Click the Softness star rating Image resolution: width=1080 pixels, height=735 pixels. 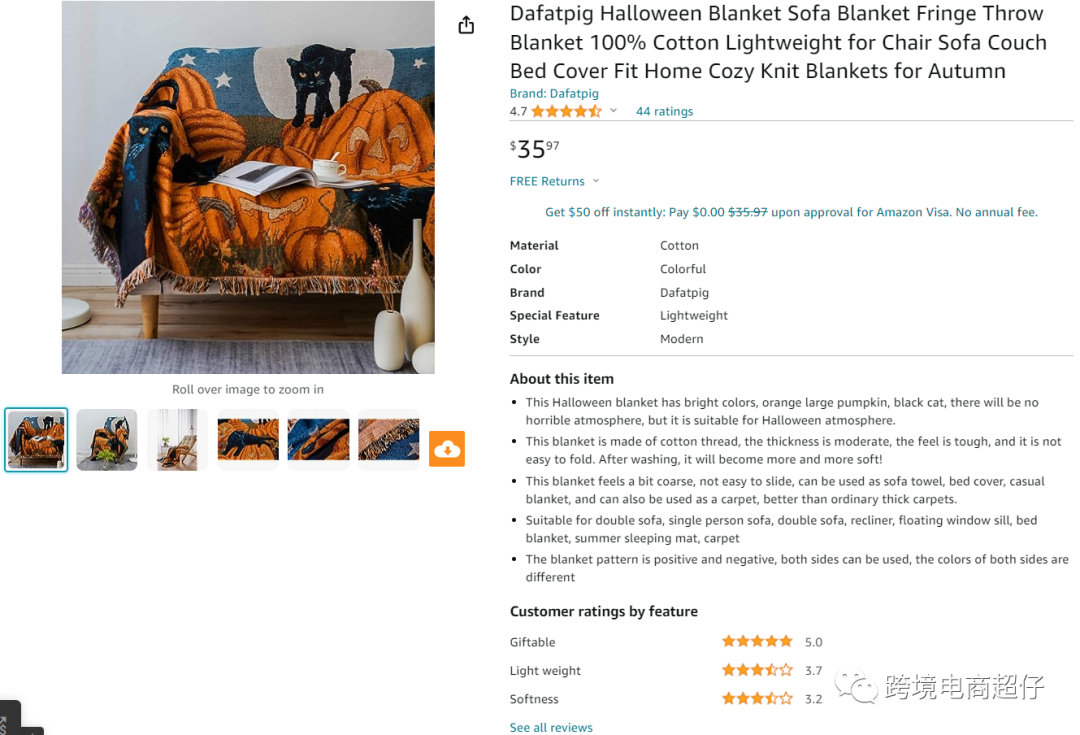click(757, 698)
